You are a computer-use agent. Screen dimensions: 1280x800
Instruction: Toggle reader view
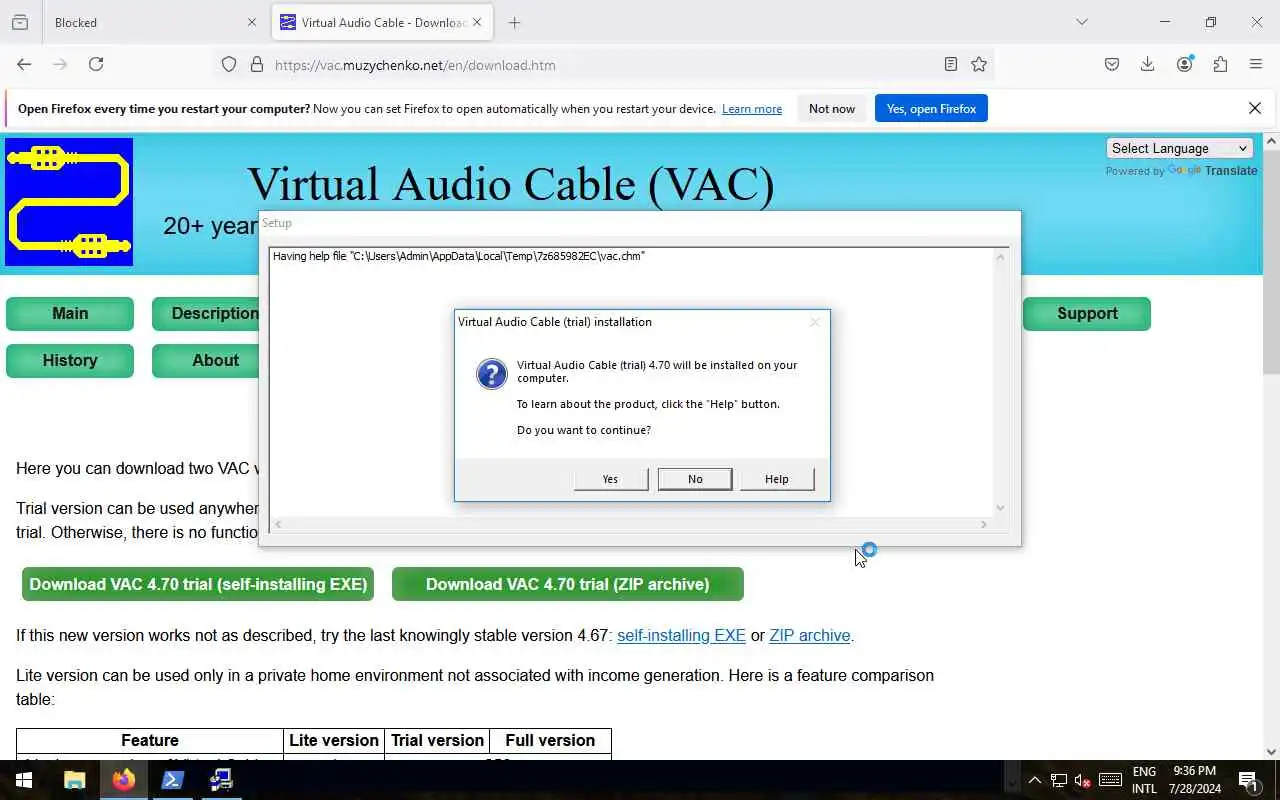951,64
